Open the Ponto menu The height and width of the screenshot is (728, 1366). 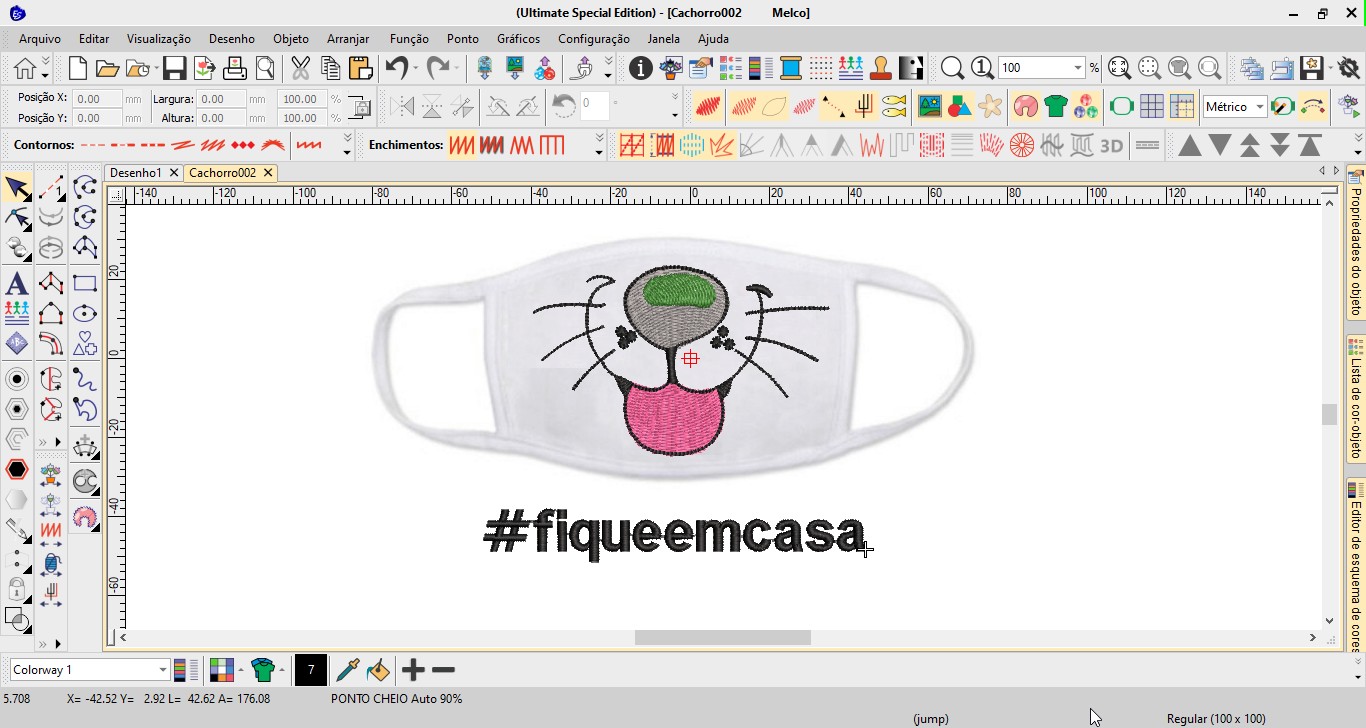(462, 39)
